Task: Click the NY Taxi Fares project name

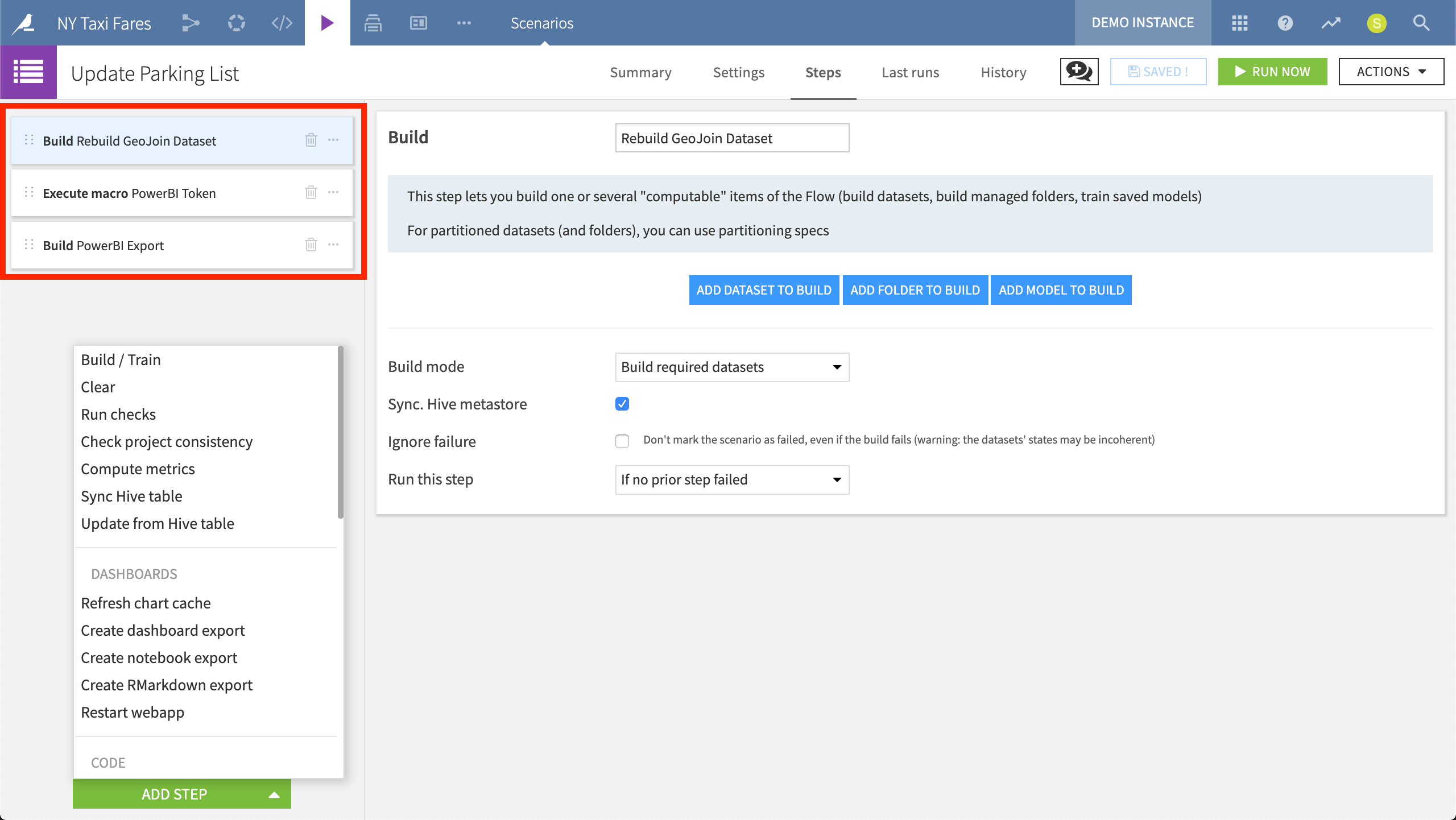Action: tap(104, 23)
